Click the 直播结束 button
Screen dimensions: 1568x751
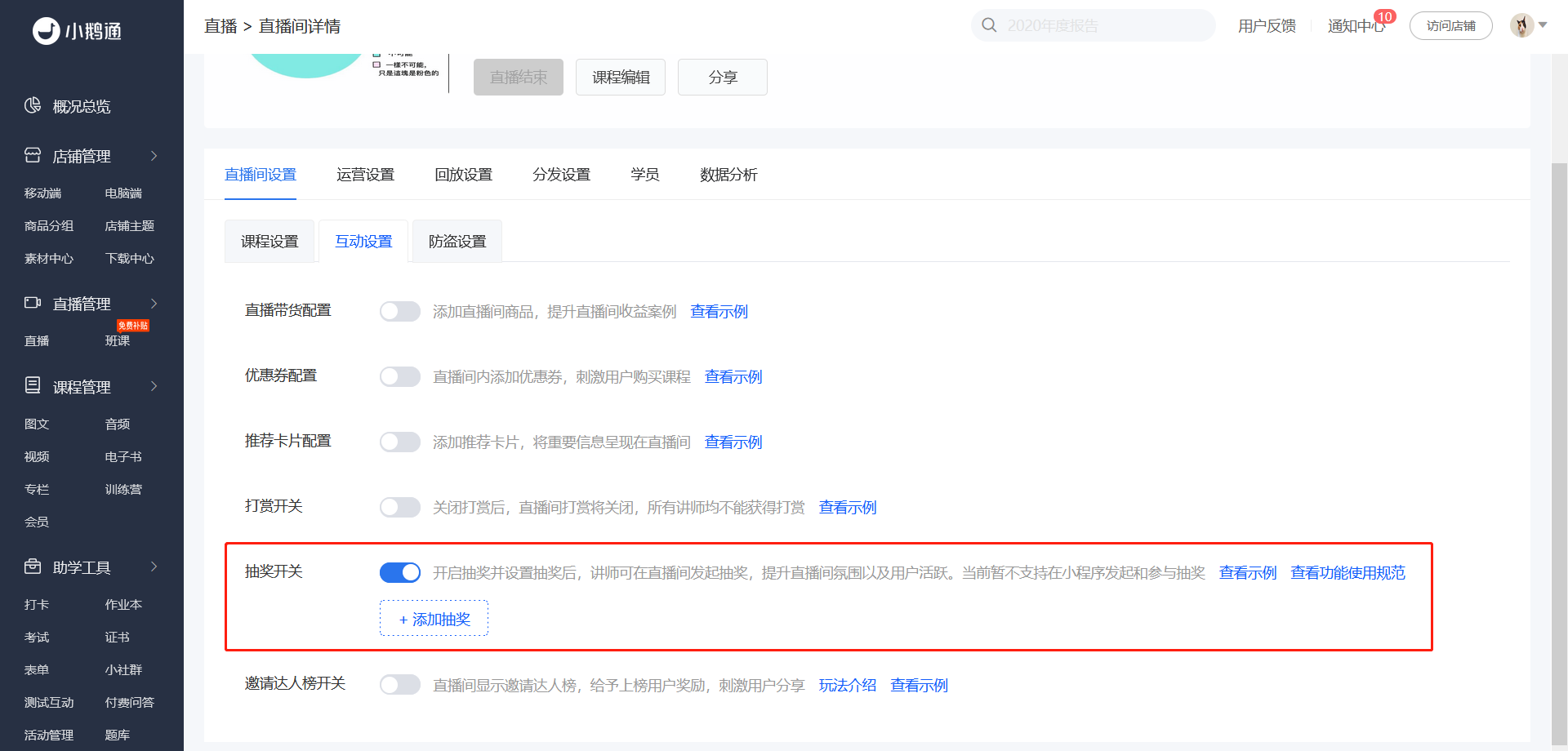pos(519,77)
